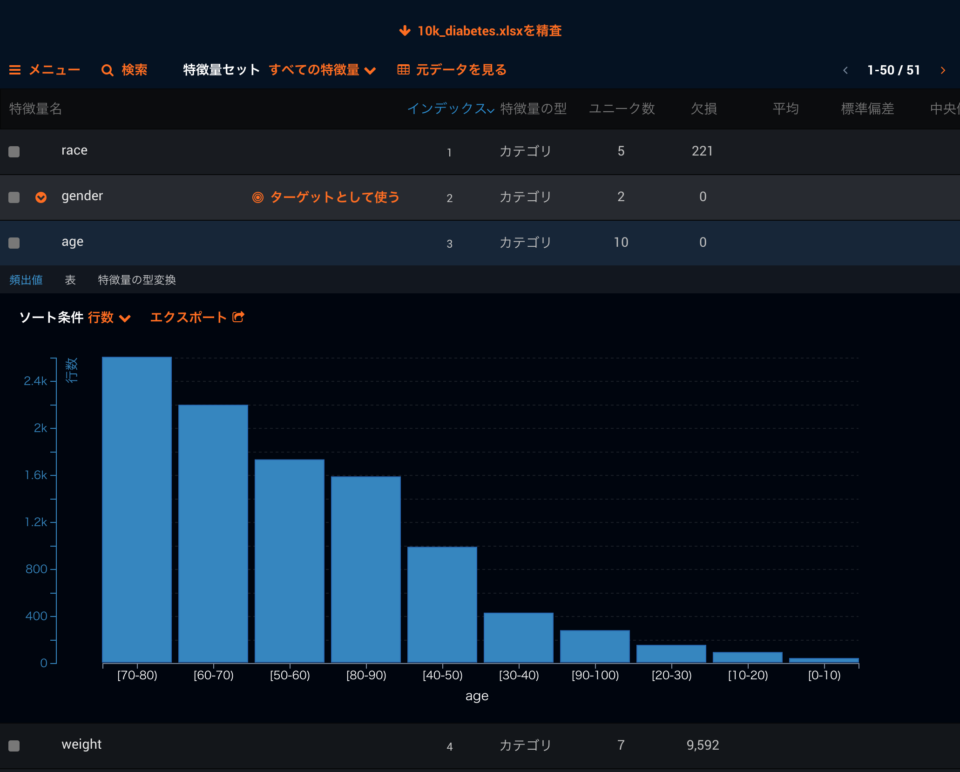
Task: Click the 検索 magnifier icon
Action: tap(107, 70)
